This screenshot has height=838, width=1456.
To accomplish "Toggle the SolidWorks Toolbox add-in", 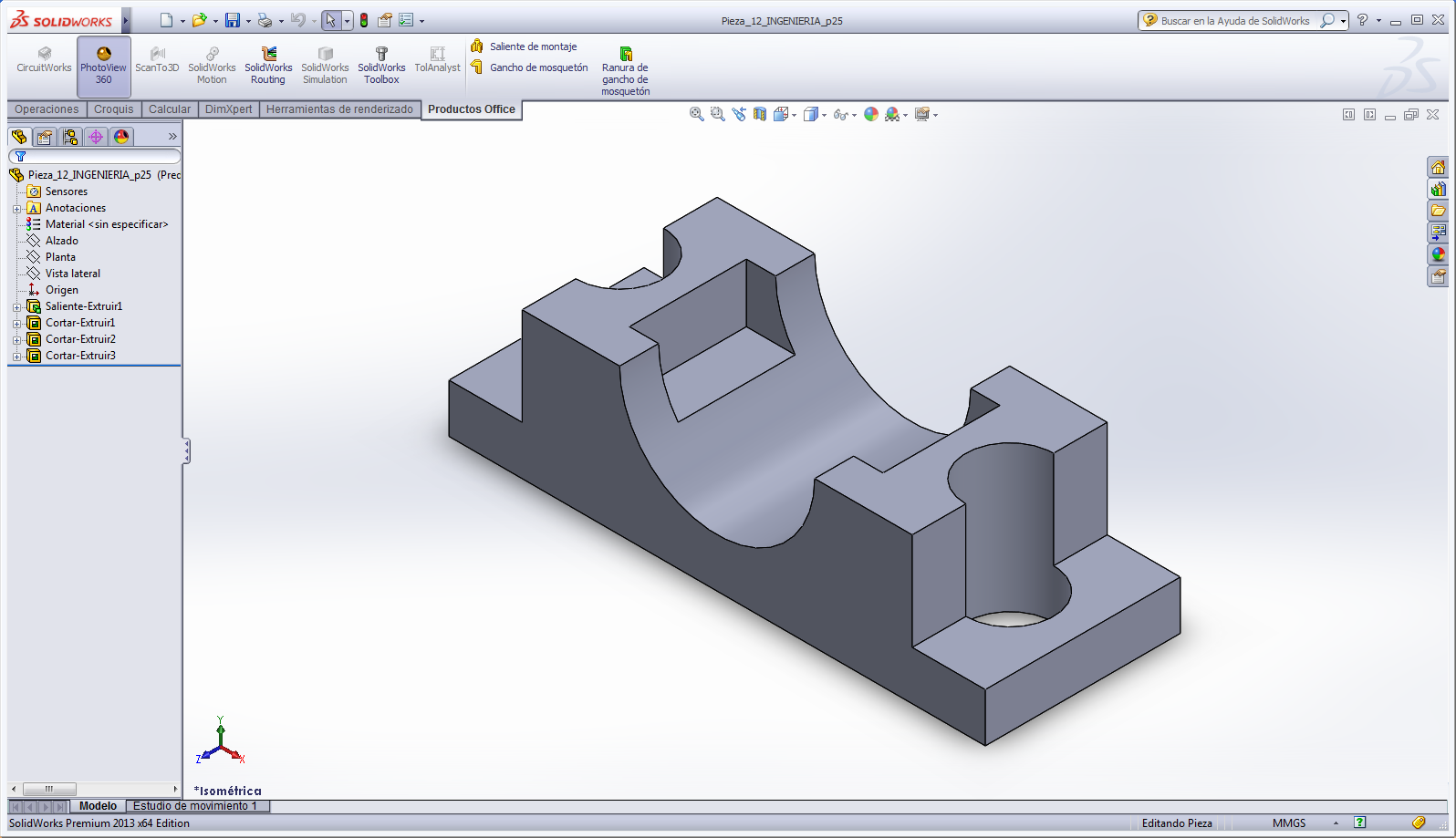I will [x=381, y=66].
